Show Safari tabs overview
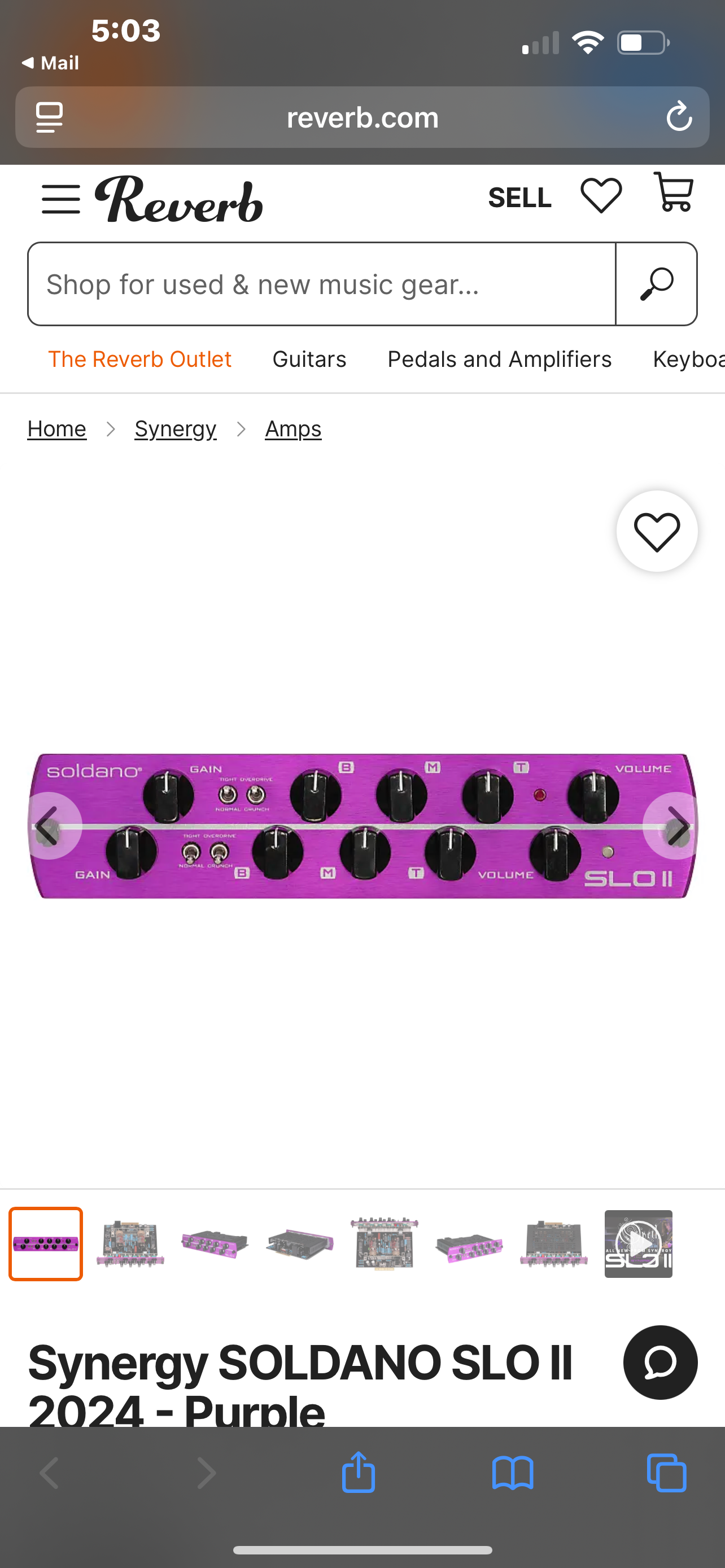The width and height of the screenshot is (725, 1568). pyautogui.click(x=667, y=1473)
